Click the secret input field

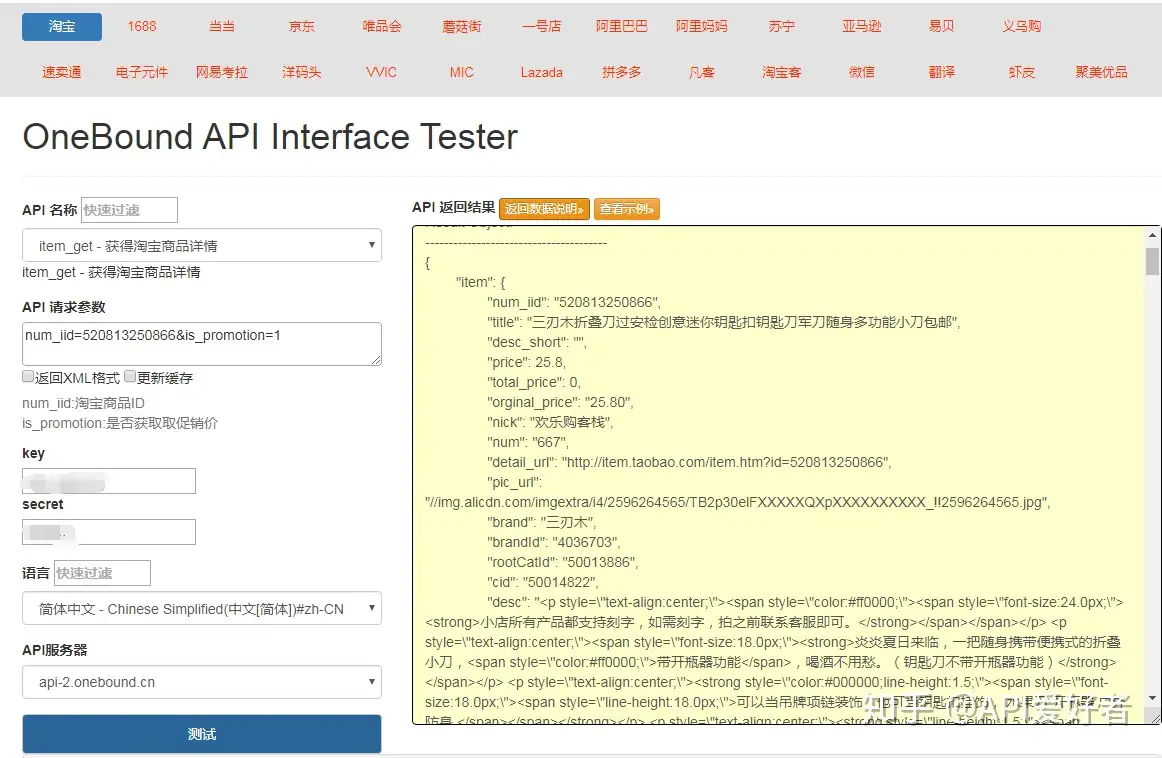tap(109, 532)
